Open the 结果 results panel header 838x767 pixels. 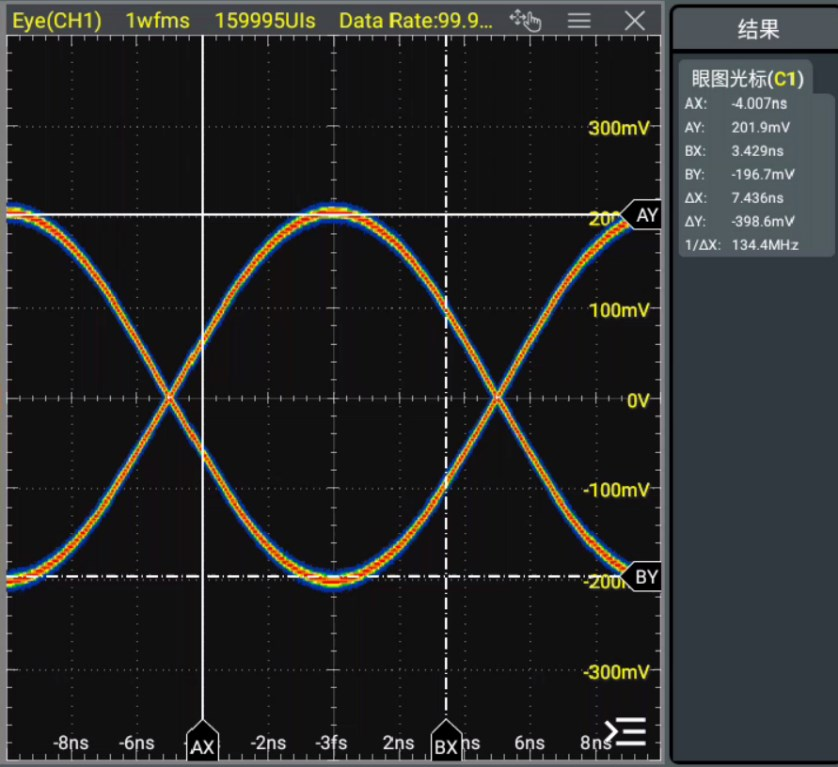pos(758,29)
